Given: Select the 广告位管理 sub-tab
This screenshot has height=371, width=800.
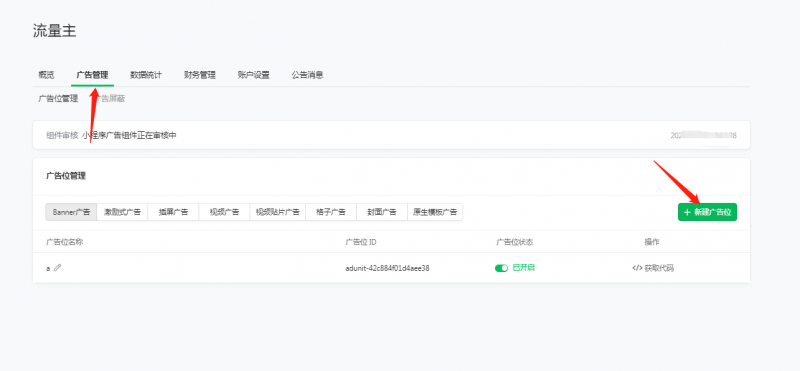Looking at the screenshot, I should pyautogui.click(x=58, y=99).
